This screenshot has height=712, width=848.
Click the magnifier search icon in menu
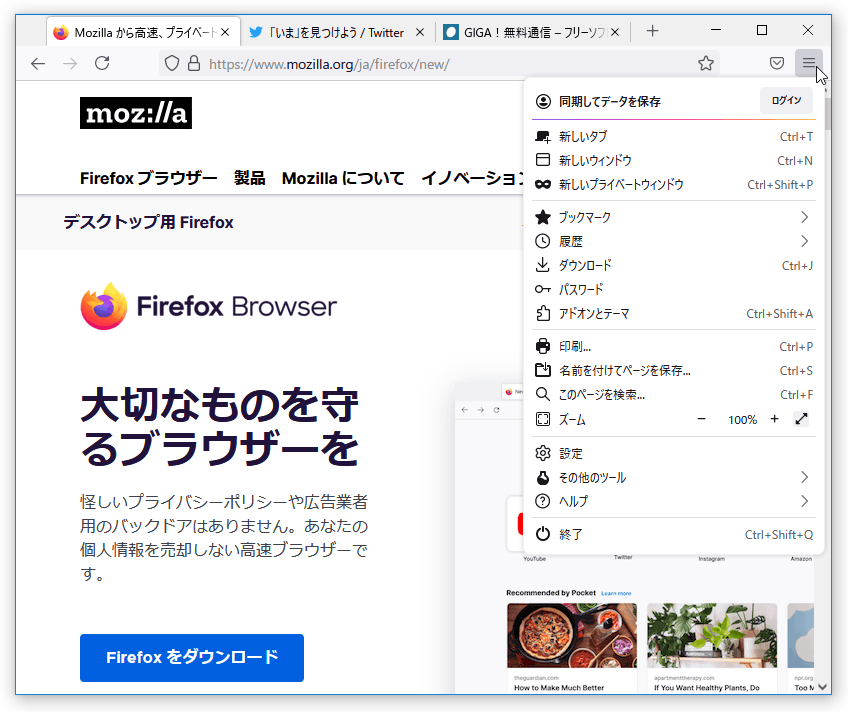[x=542, y=394]
